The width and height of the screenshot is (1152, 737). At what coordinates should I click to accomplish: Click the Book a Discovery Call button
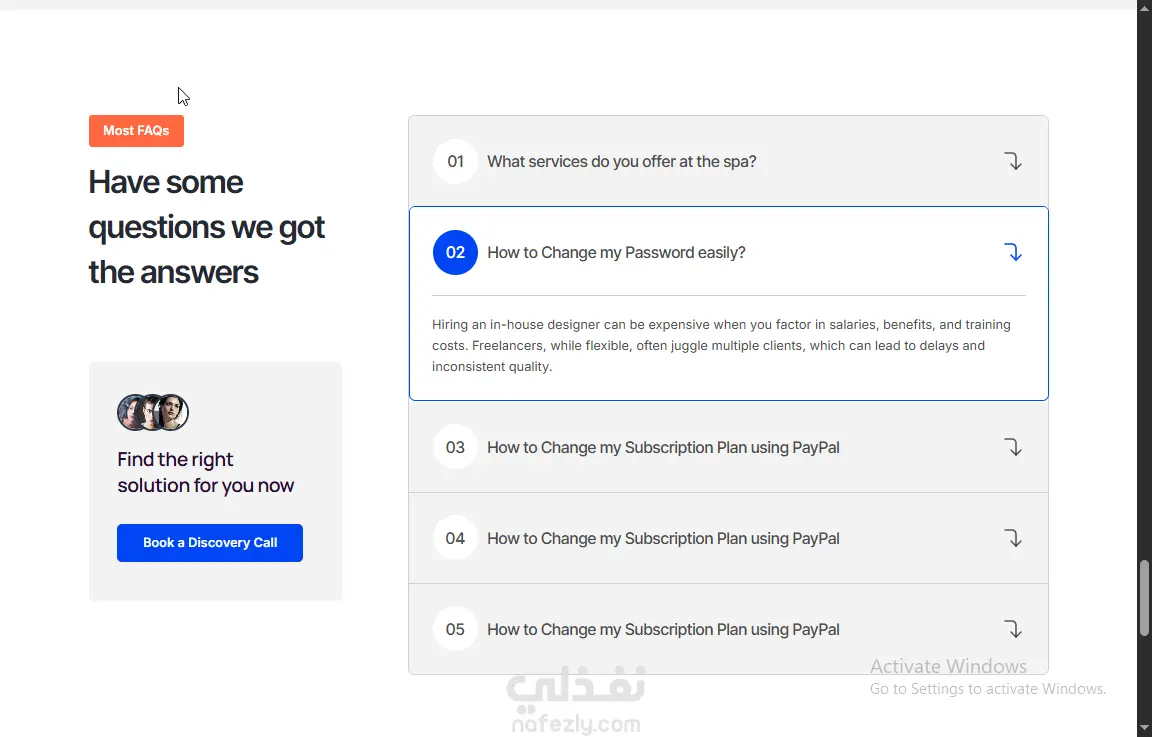[x=209, y=542]
